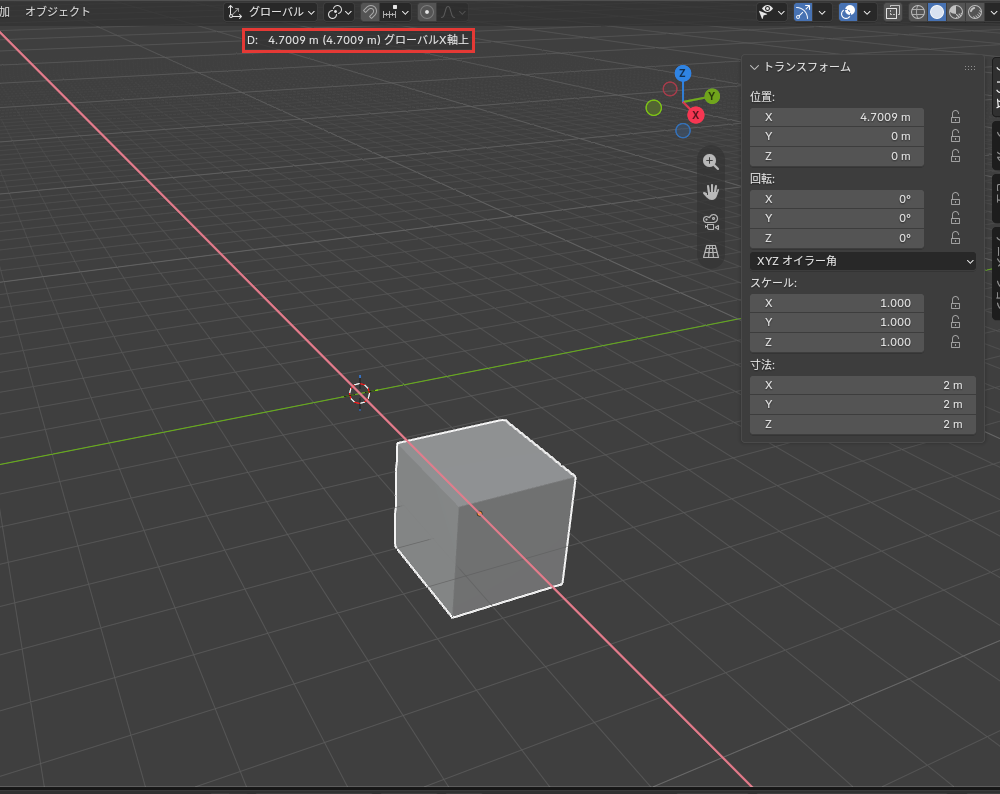Open the pivot point dropdown
The image size is (1000, 794).
tap(339, 12)
